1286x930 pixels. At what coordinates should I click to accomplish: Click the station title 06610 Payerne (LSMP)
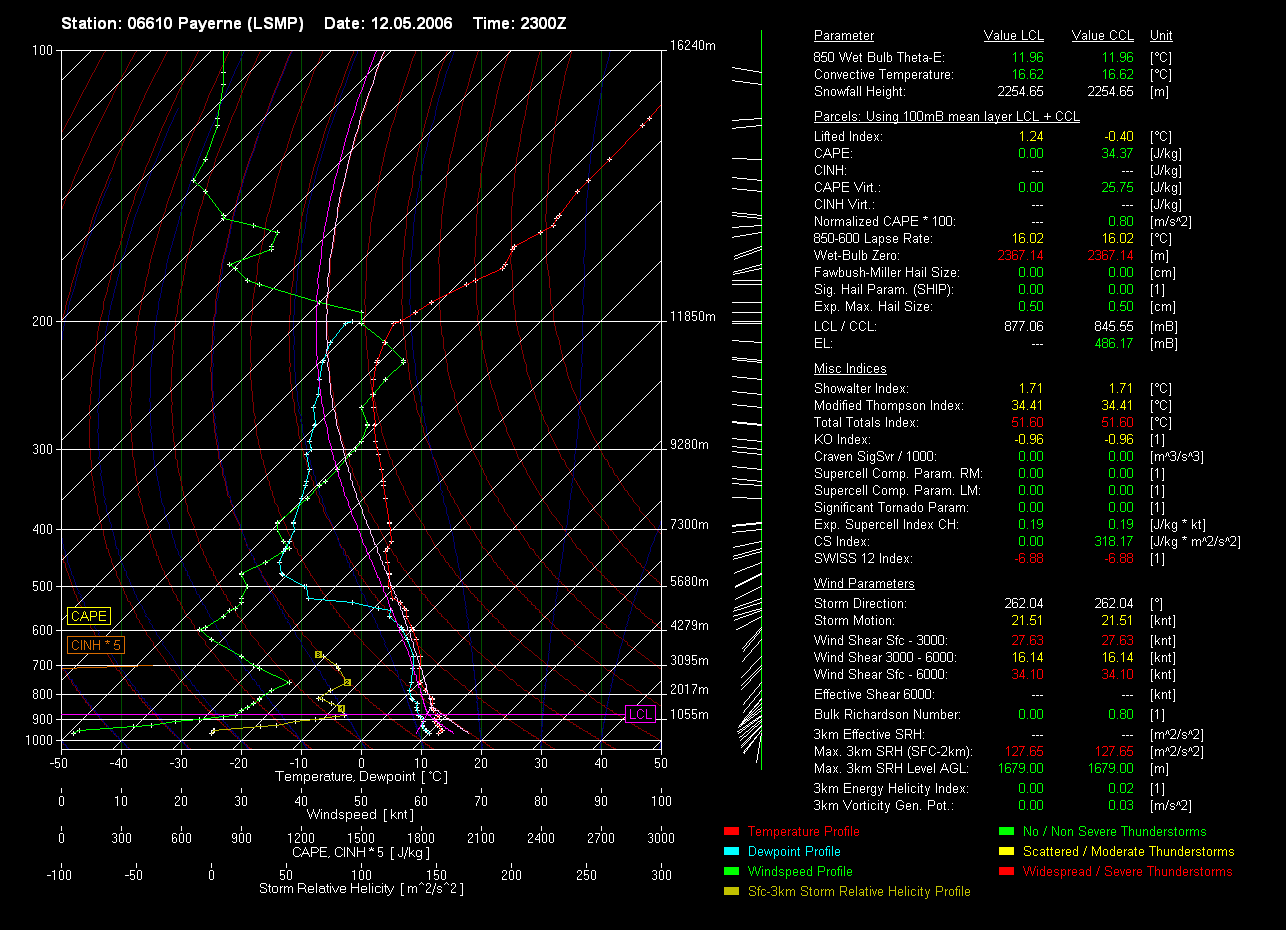tap(182, 23)
